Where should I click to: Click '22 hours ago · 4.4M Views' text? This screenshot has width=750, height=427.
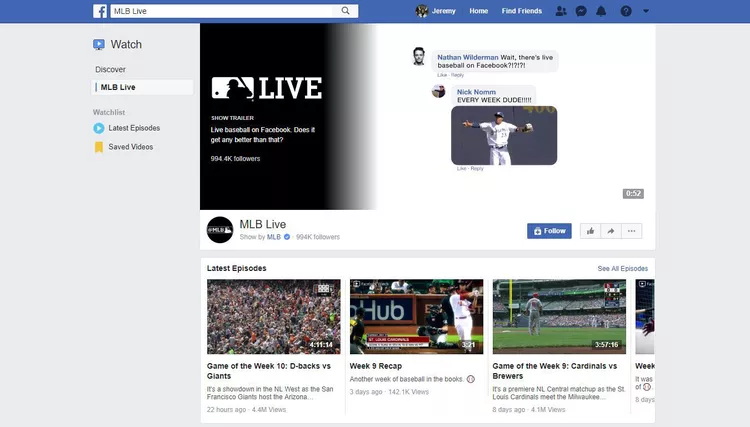(x=246, y=410)
